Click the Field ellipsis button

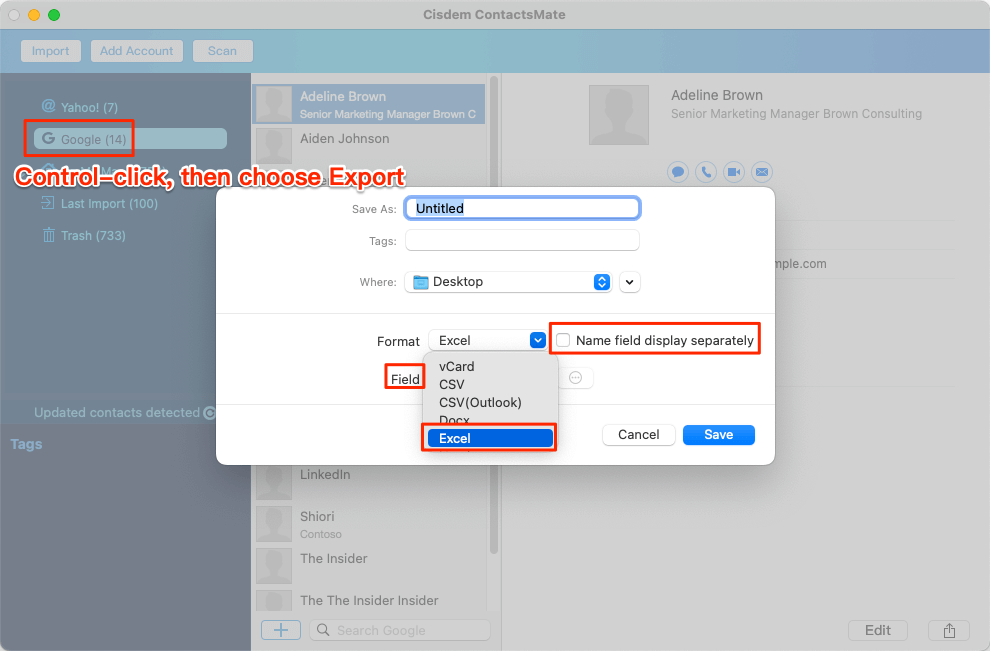tap(575, 378)
